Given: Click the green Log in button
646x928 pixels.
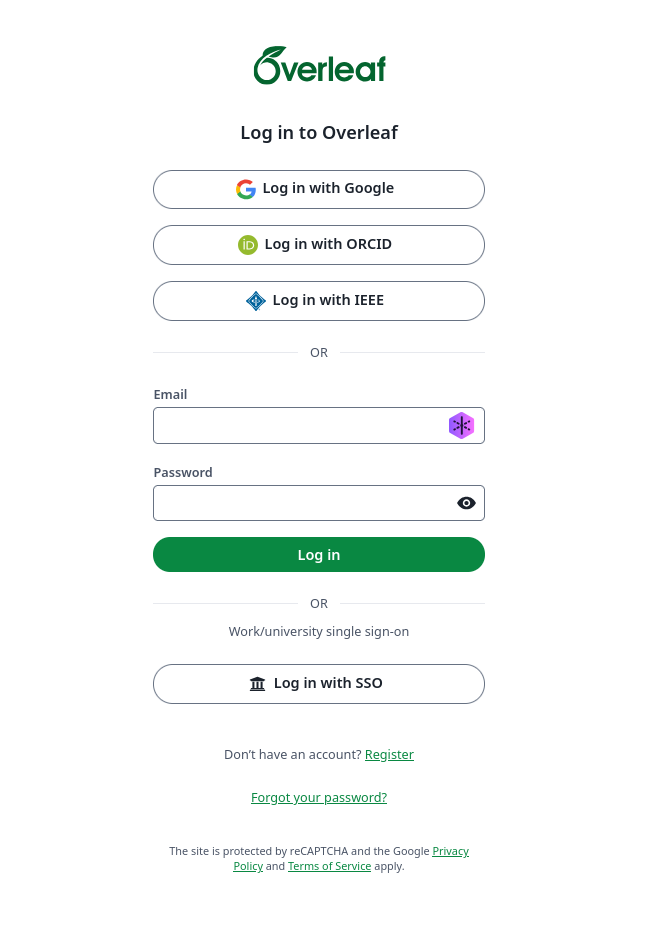Looking at the screenshot, I should [x=319, y=555].
